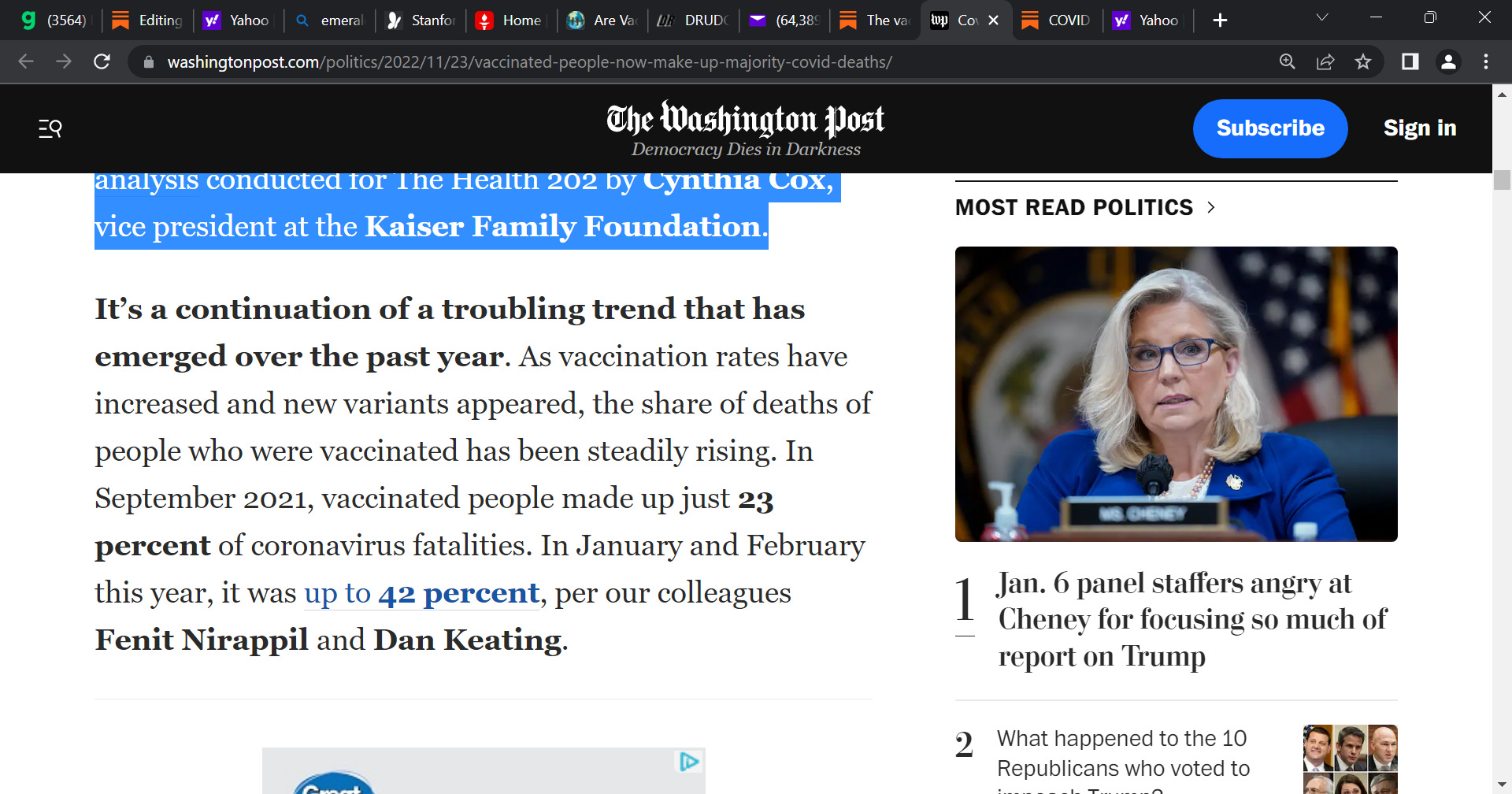
Task: Switch to the Stanford tab
Action: [x=421, y=20]
